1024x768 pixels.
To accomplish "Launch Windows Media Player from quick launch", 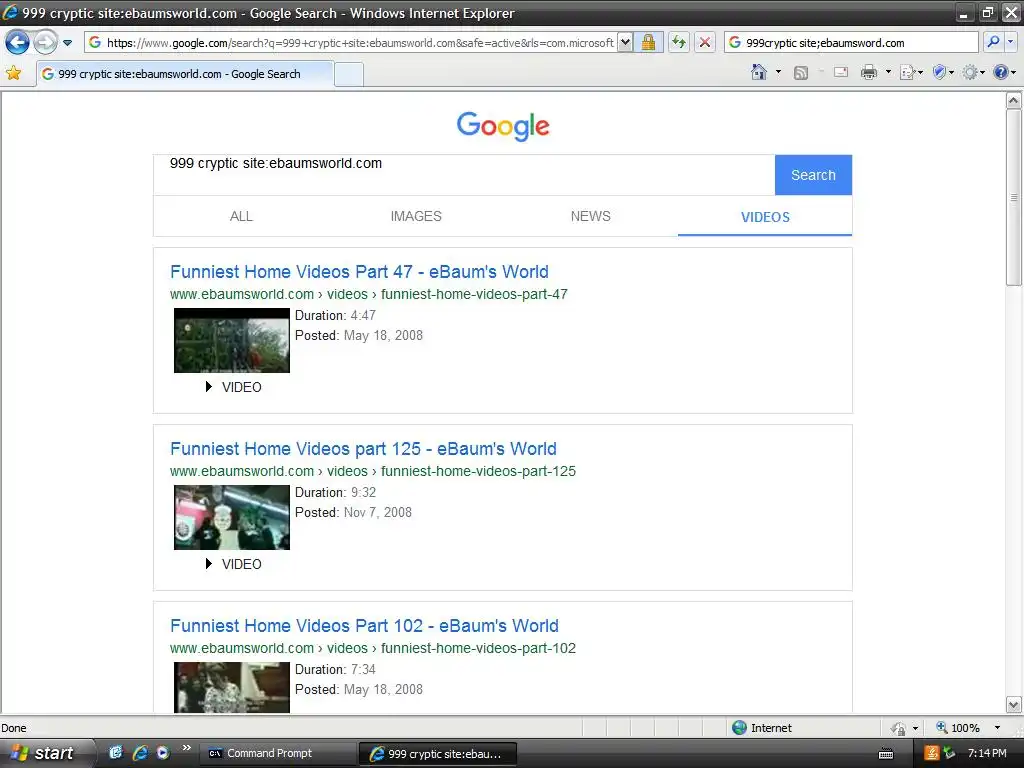I will click(x=163, y=753).
